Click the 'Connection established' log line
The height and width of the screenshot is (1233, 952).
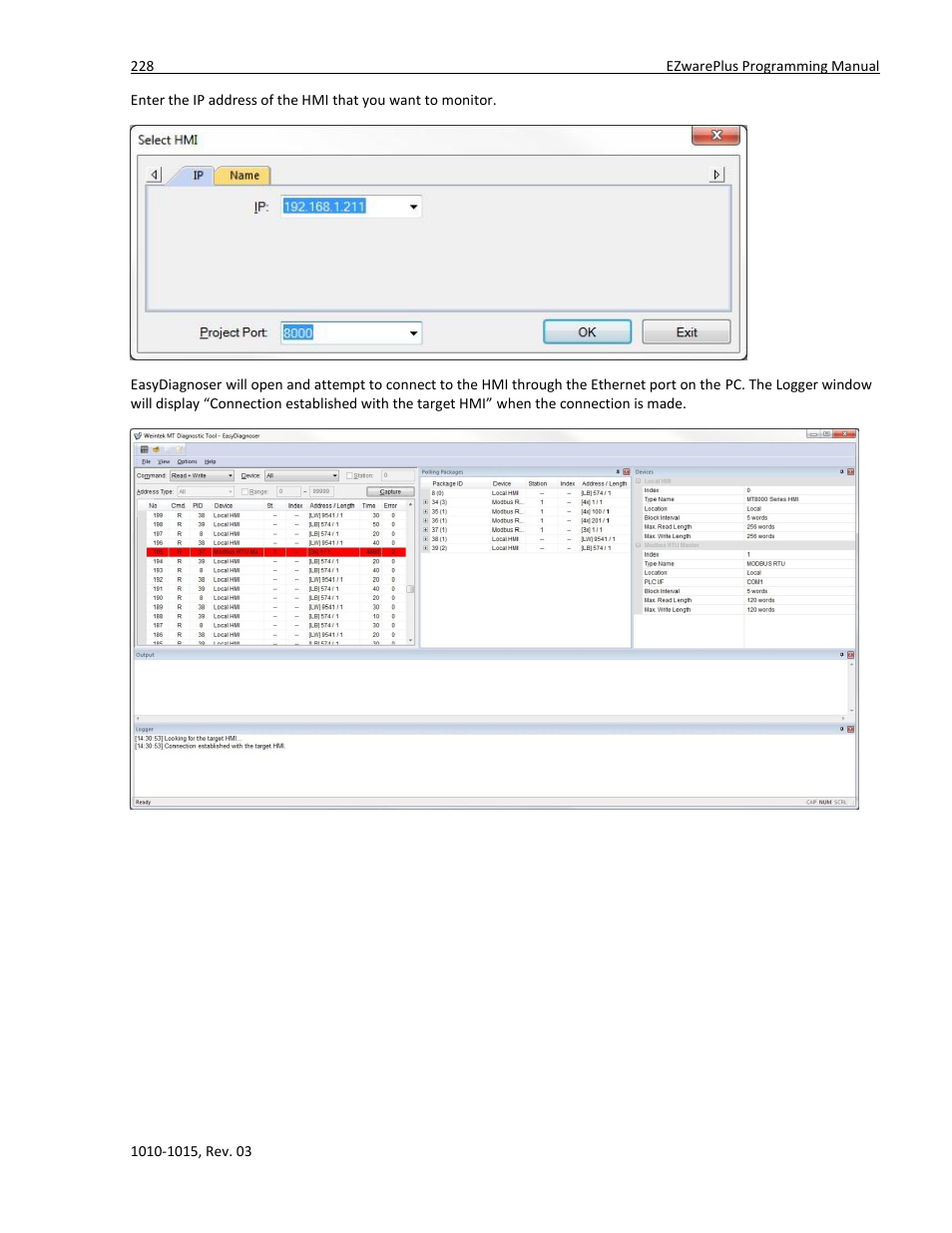click(x=211, y=746)
